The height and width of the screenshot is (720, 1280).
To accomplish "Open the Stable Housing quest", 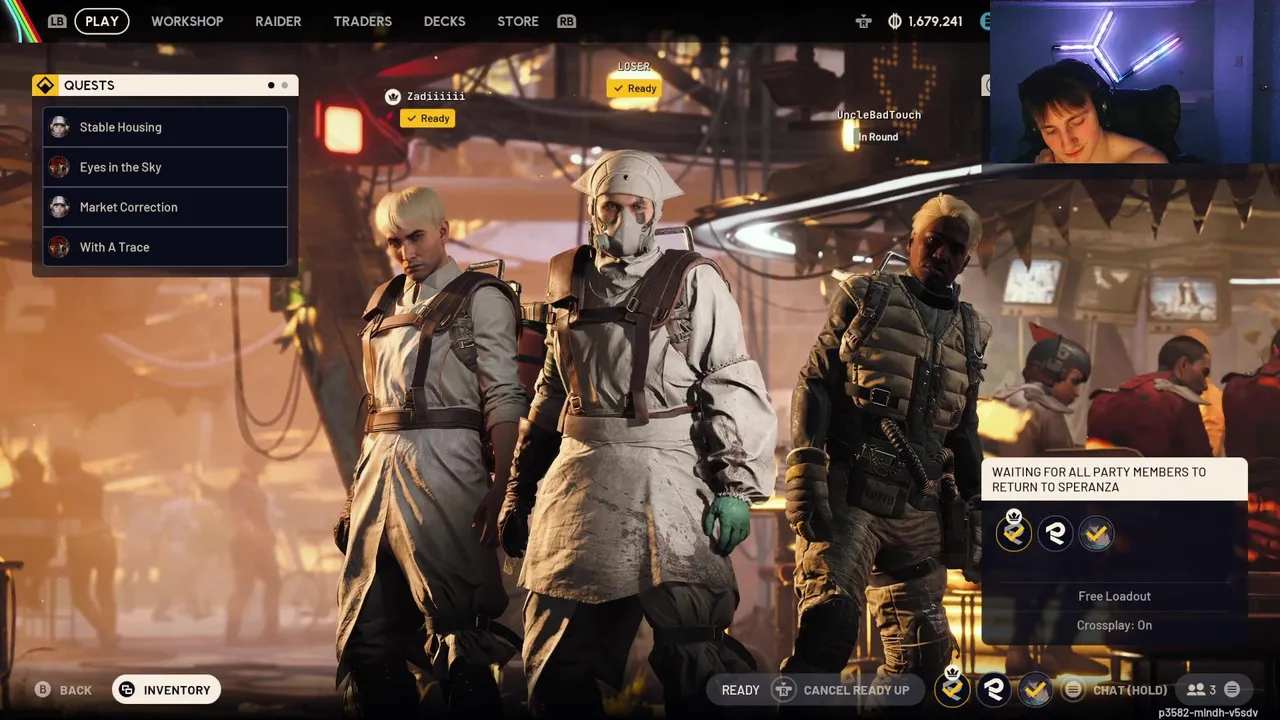I will tap(166, 127).
